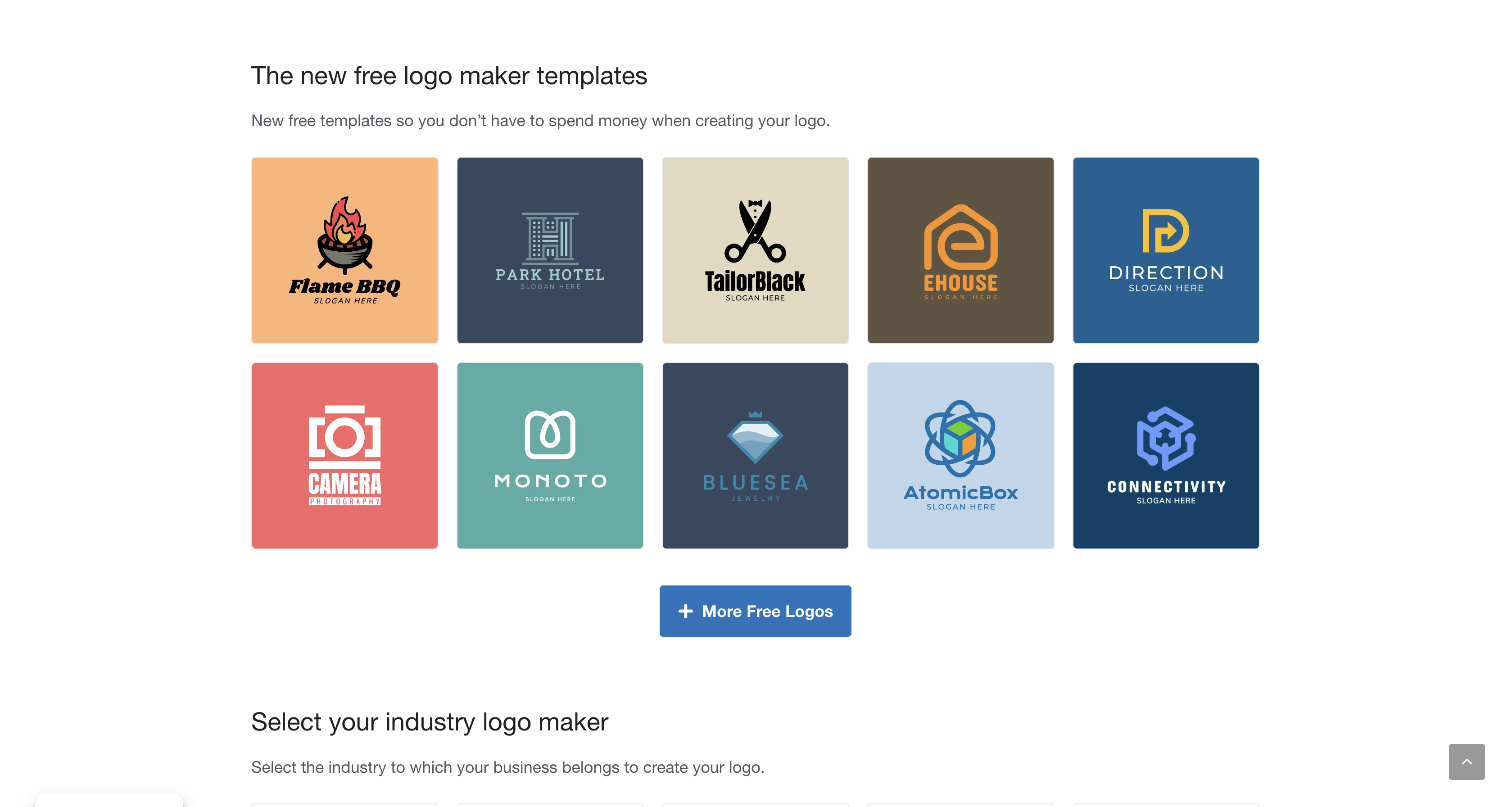Viewport: 1512px width, 807px height.
Task: Open the EHOUSE logo template
Action: click(x=961, y=250)
